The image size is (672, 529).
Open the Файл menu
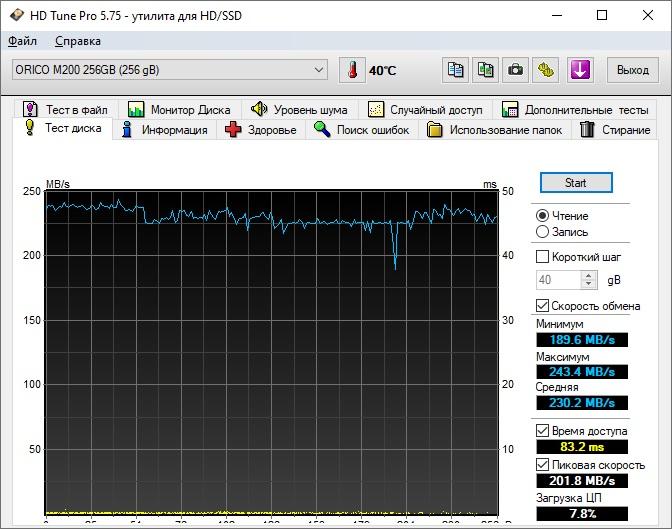pos(22,41)
